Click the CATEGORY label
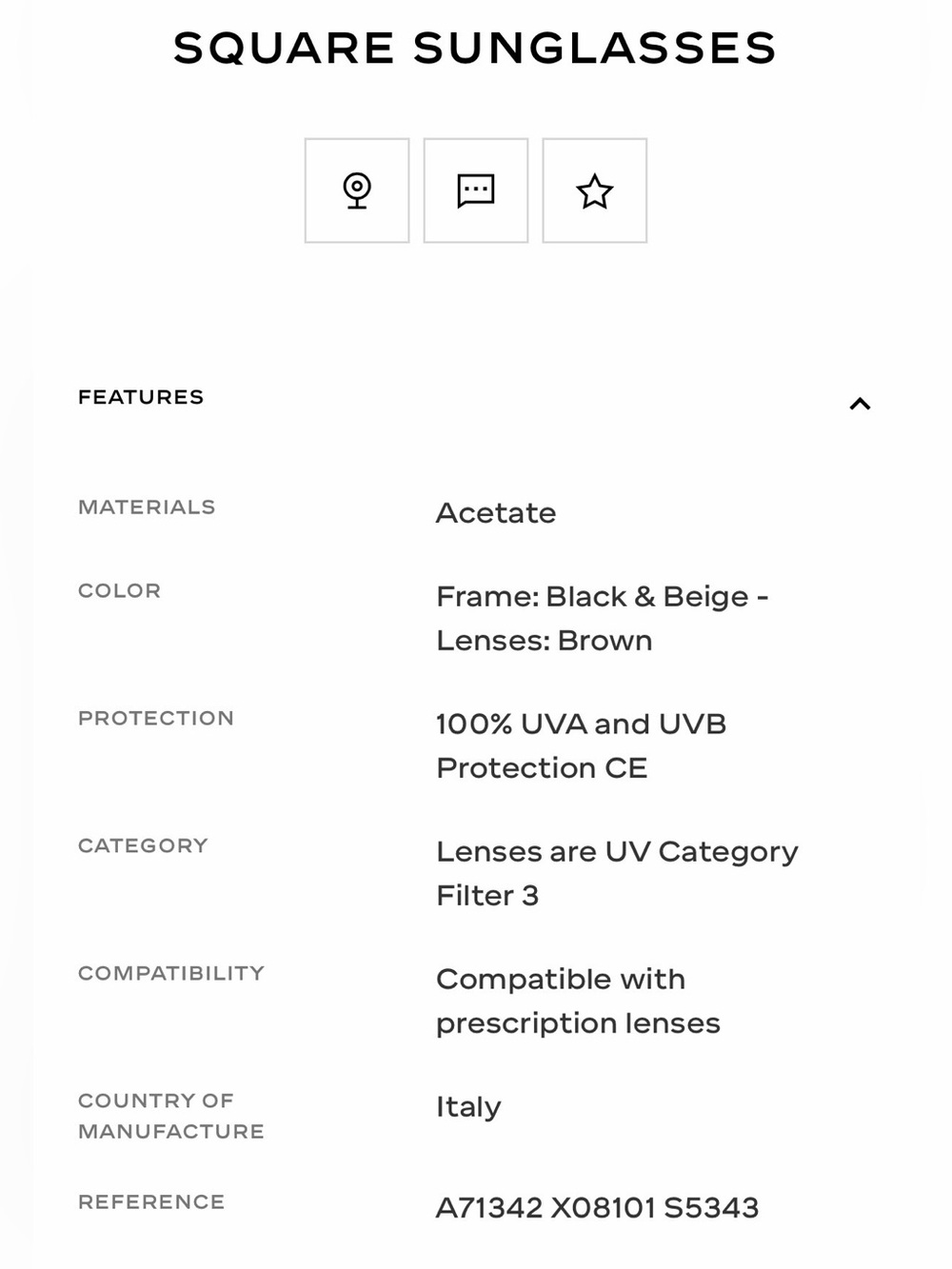Image resolution: width=952 pixels, height=1269 pixels. (x=143, y=845)
